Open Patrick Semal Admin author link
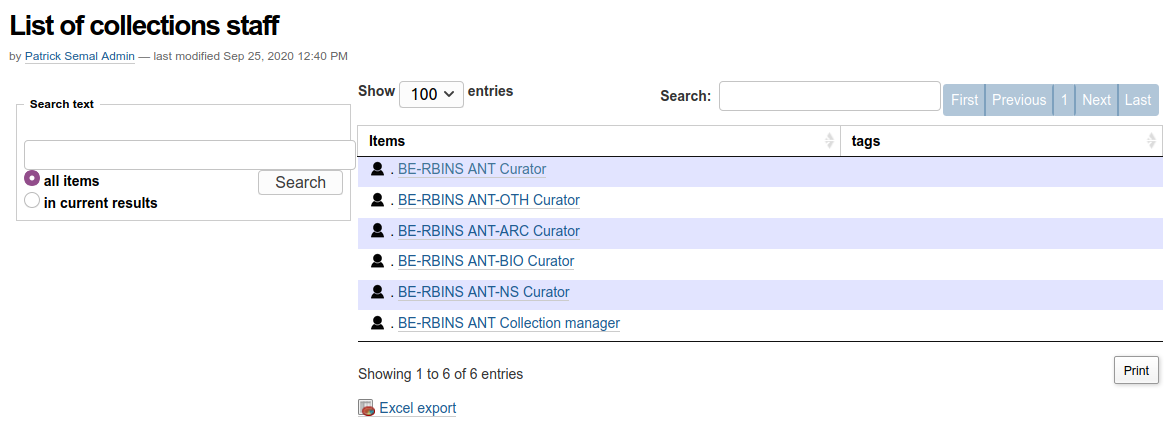Image resolution: width=1168 pixels, height=430 pixels. tap(79, 56)
